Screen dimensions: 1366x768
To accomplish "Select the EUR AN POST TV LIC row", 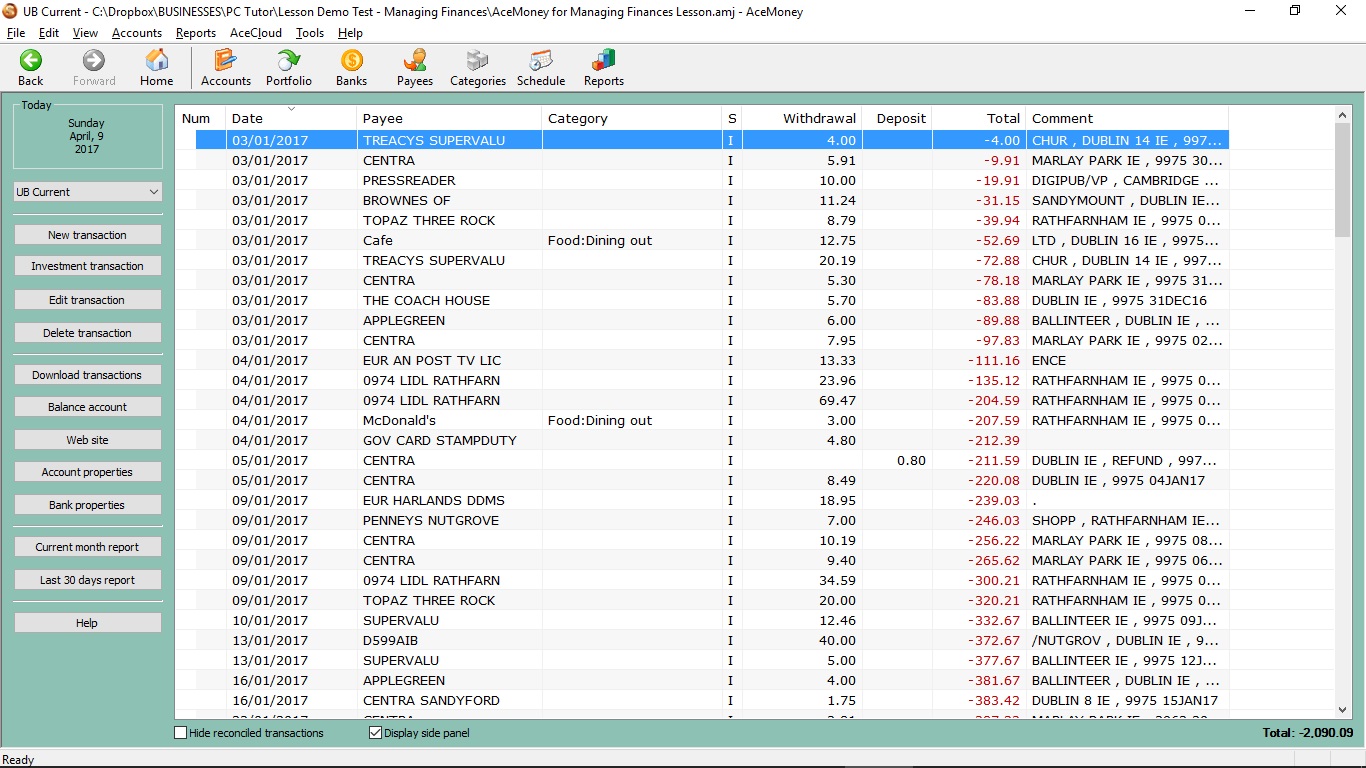I will click(702, 360).
